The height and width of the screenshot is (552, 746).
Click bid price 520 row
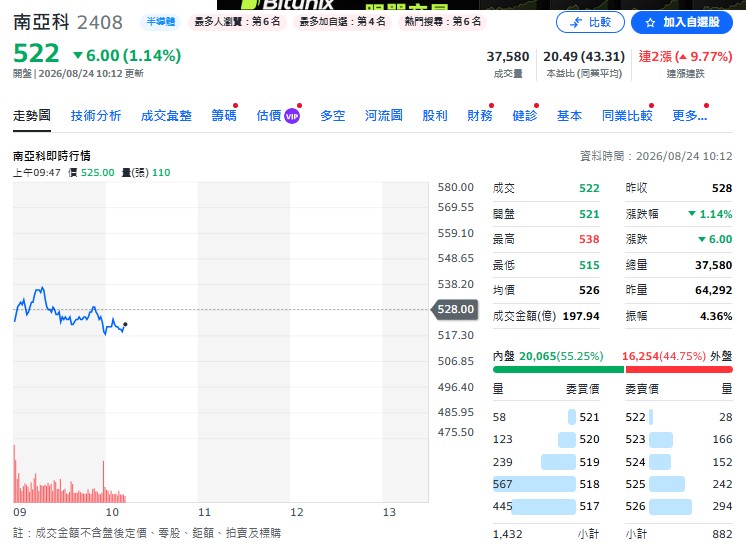click(x=546, y=439)
